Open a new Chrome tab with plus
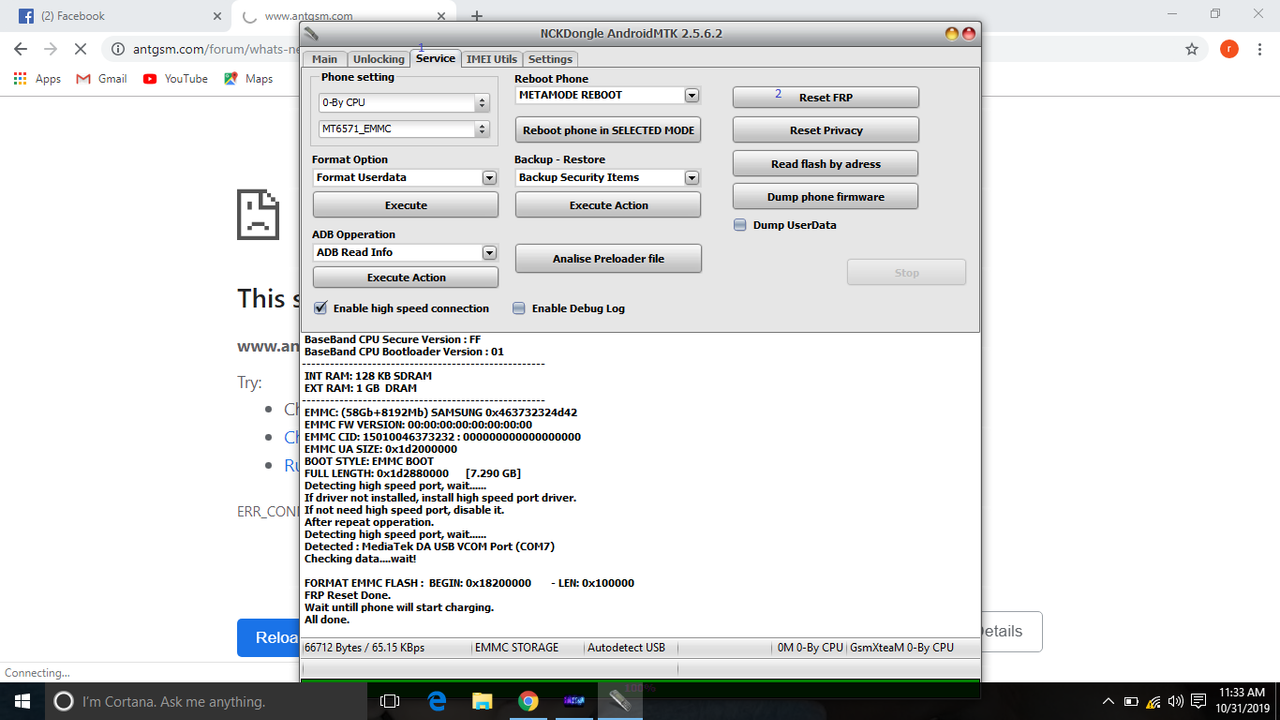This screenshot has width=1280, height=720. tap(477, 16)
